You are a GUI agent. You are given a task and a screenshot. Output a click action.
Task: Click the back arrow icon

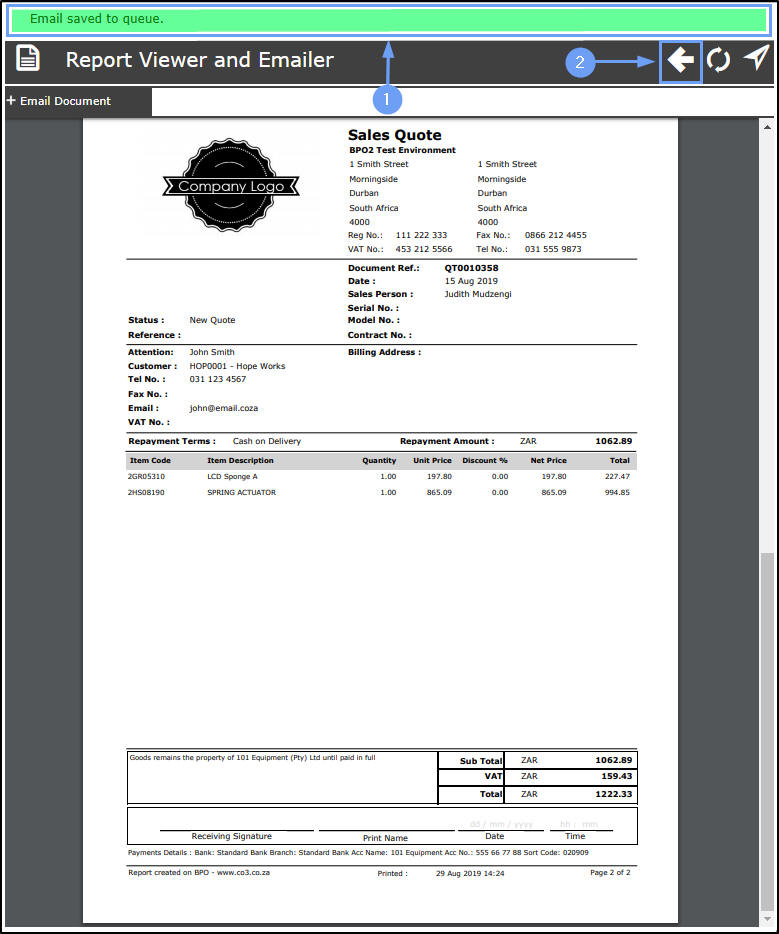(x=680, y=61)
